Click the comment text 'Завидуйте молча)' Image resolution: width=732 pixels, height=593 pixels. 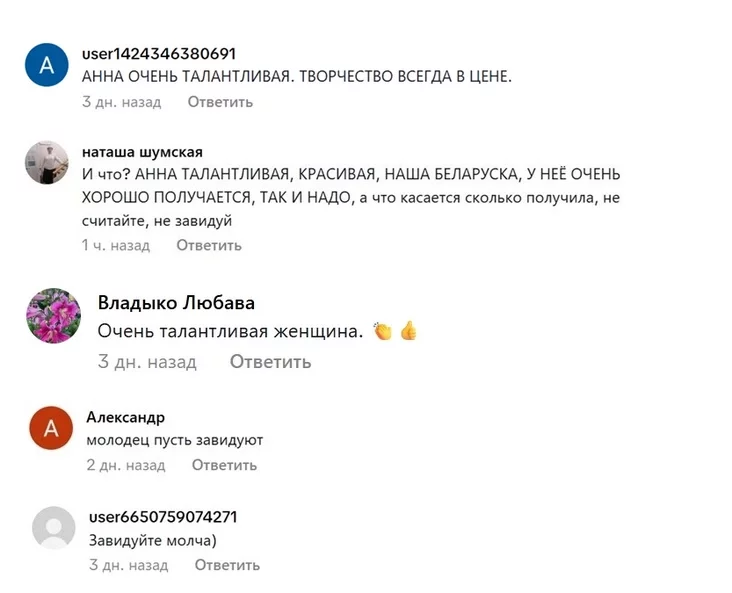tap(152, 541)
